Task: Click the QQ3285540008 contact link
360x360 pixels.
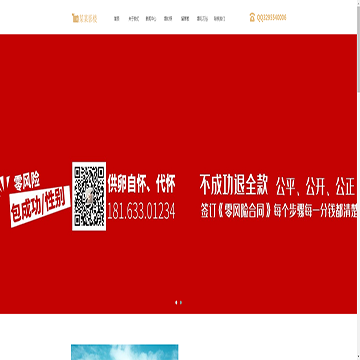Action: tap(271, 18)
